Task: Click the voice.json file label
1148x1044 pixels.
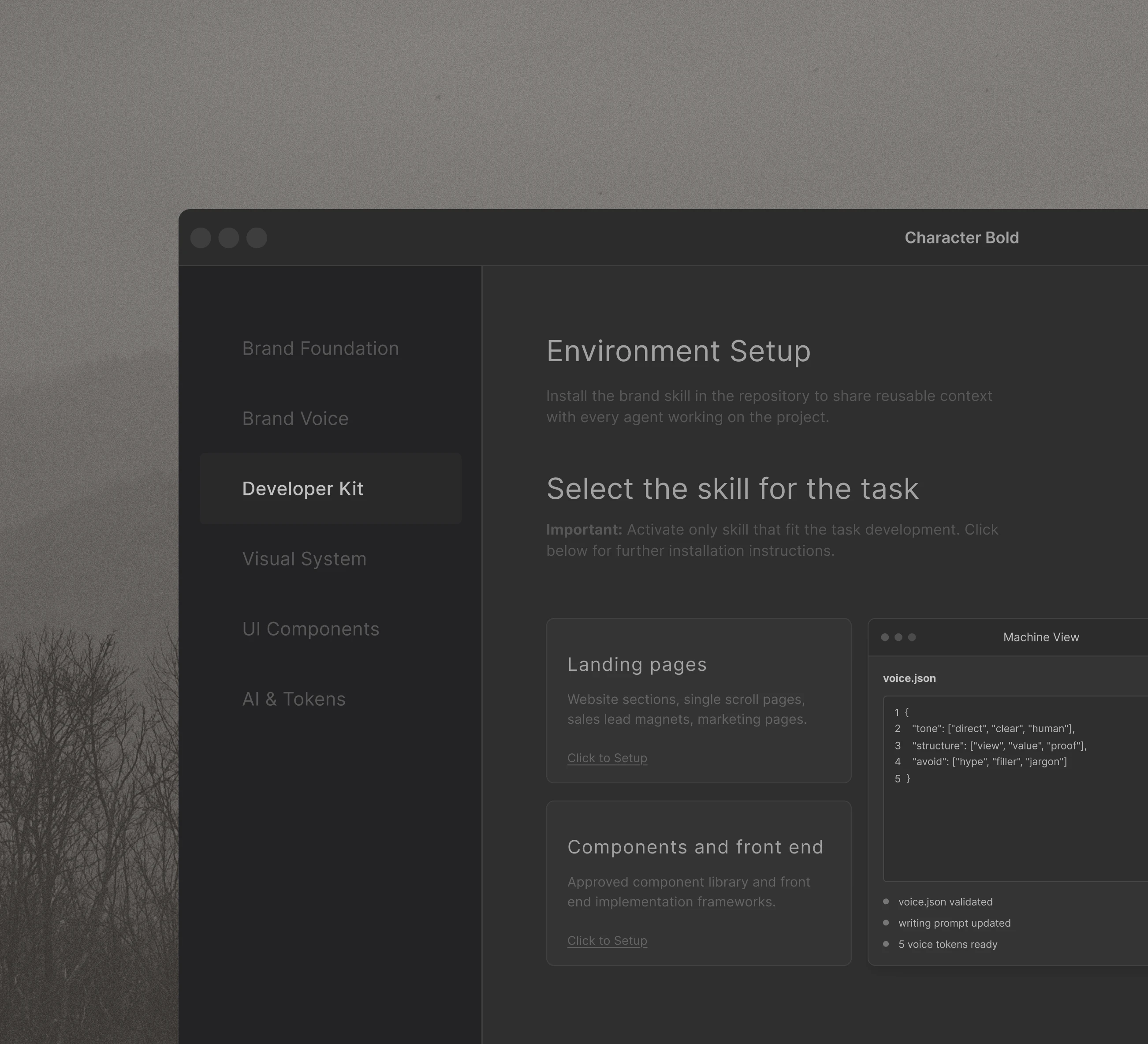Action: (x=909, y=678)
